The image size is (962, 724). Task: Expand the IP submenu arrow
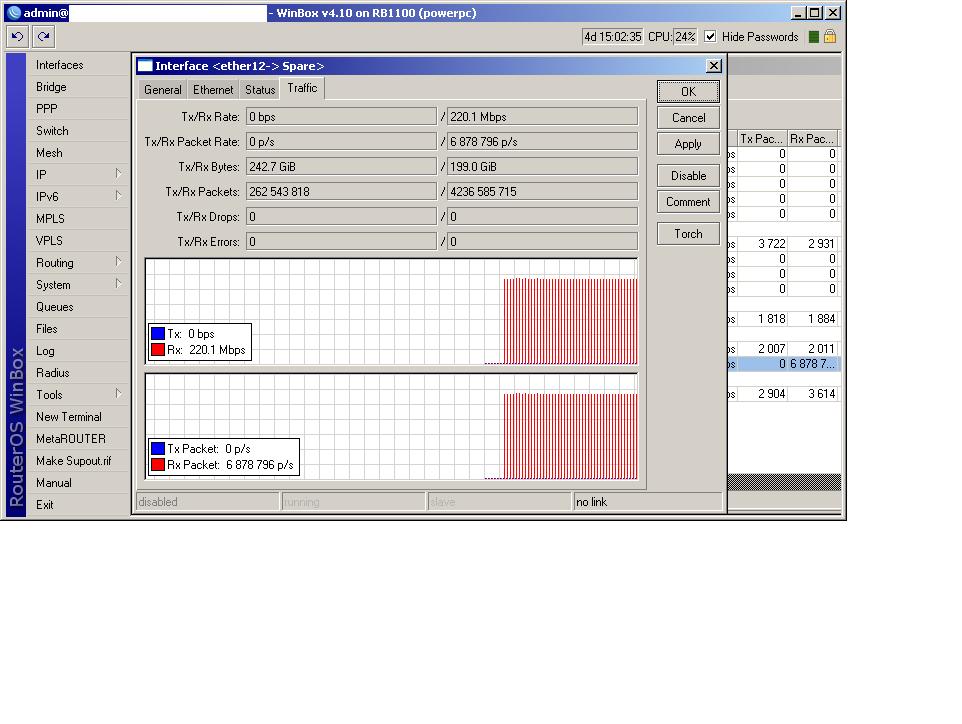coord(118,174)
